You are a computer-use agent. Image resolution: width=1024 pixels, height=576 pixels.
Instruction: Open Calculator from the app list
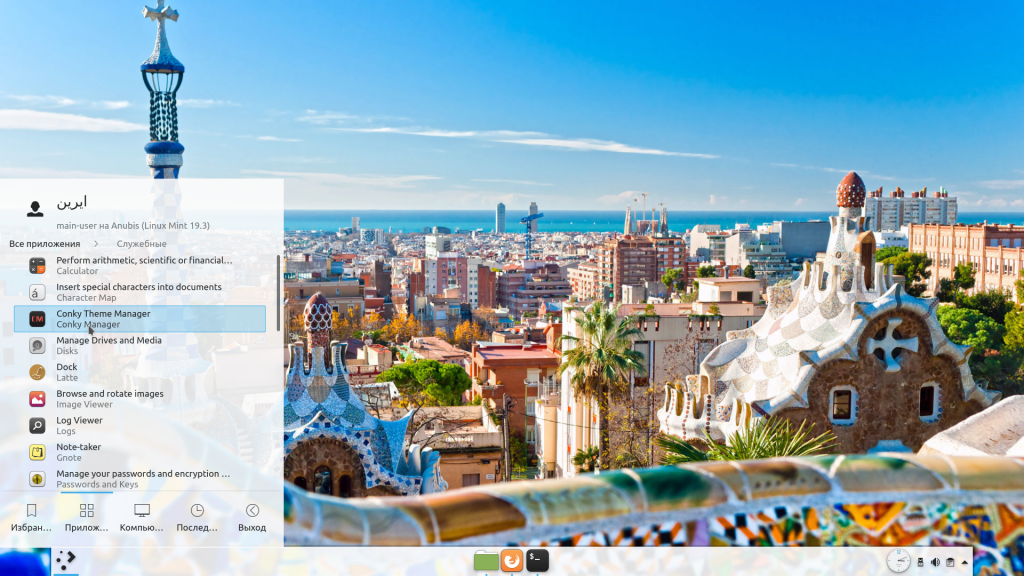[140, 265]
